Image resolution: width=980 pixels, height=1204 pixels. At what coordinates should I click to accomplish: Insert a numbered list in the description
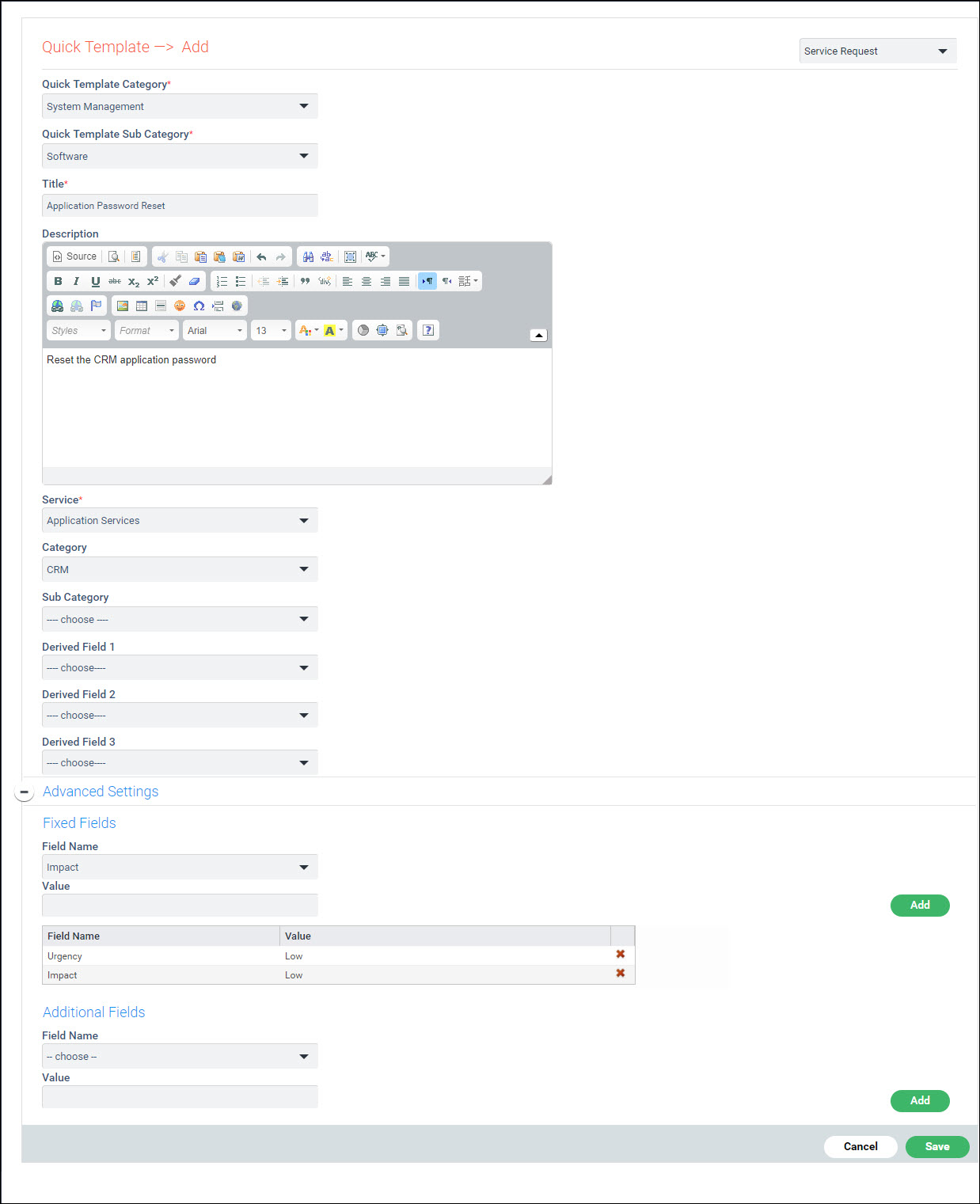[222, 281]
